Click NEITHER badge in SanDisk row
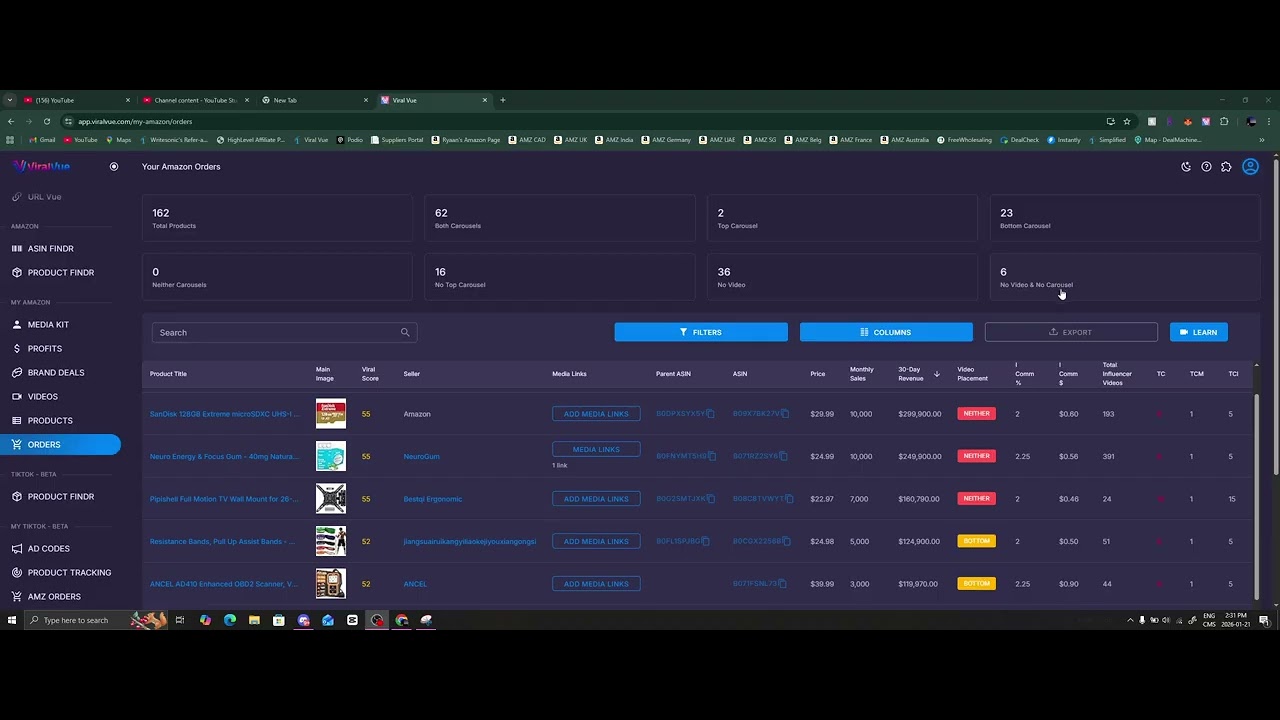Viewport: 1280px width, 720px height. tap(976, 414)
